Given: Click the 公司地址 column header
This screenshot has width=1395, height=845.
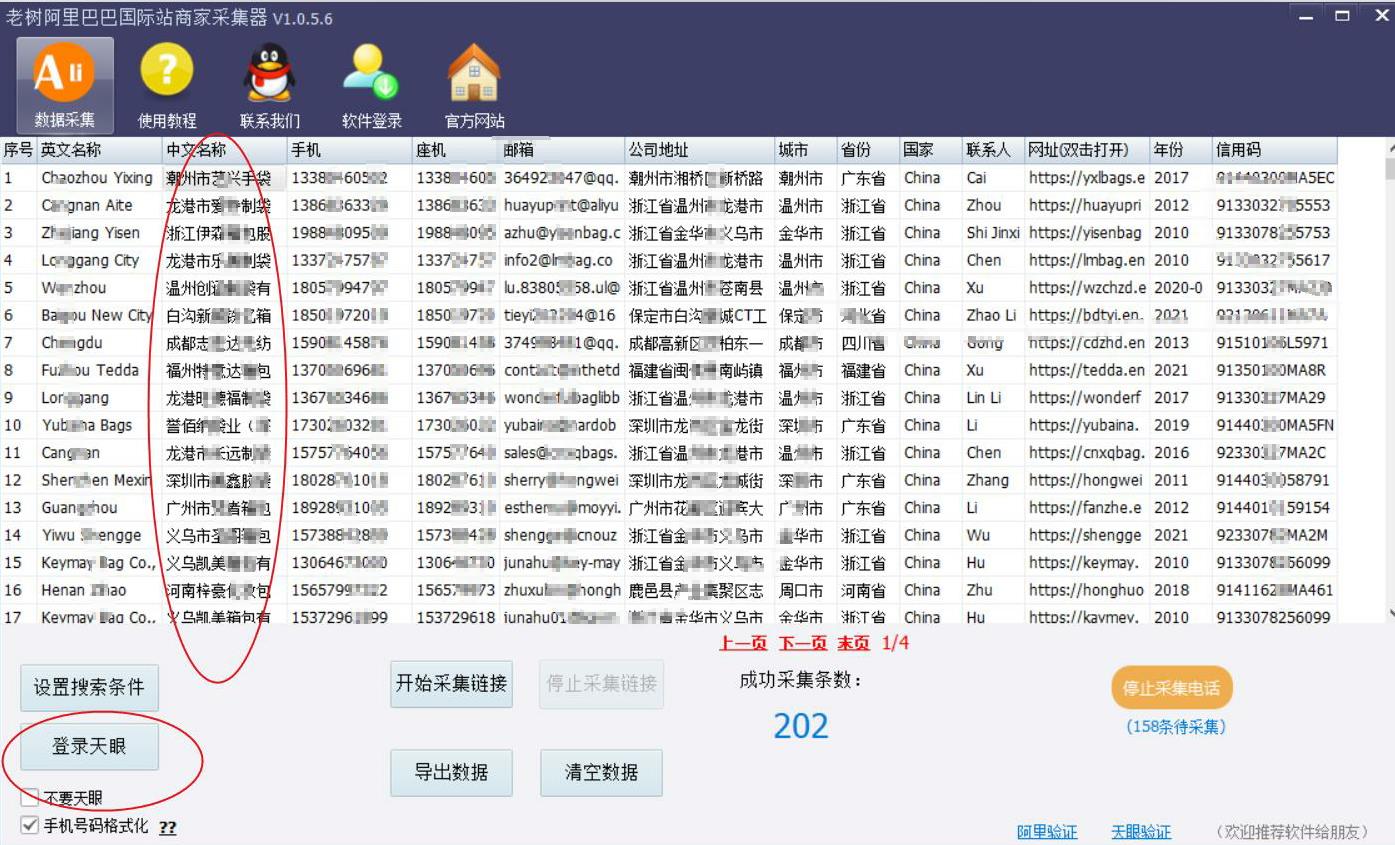Looking at the screenshot, I should [700, 150].
